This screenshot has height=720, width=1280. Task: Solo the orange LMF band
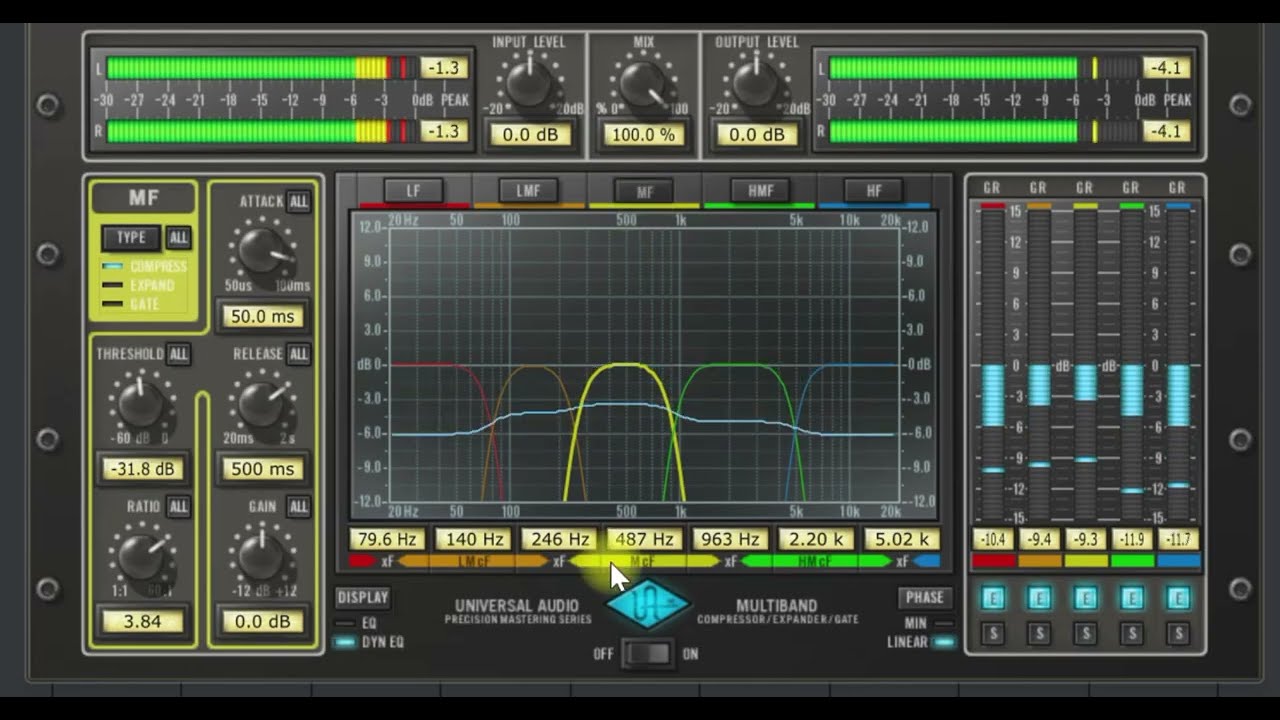(x=1039, y=633)
